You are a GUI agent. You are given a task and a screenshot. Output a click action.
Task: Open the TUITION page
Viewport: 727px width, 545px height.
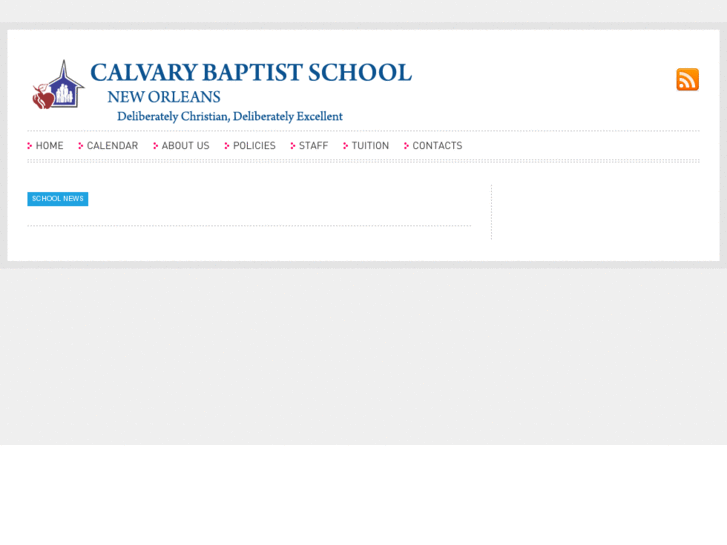point(370,146)
